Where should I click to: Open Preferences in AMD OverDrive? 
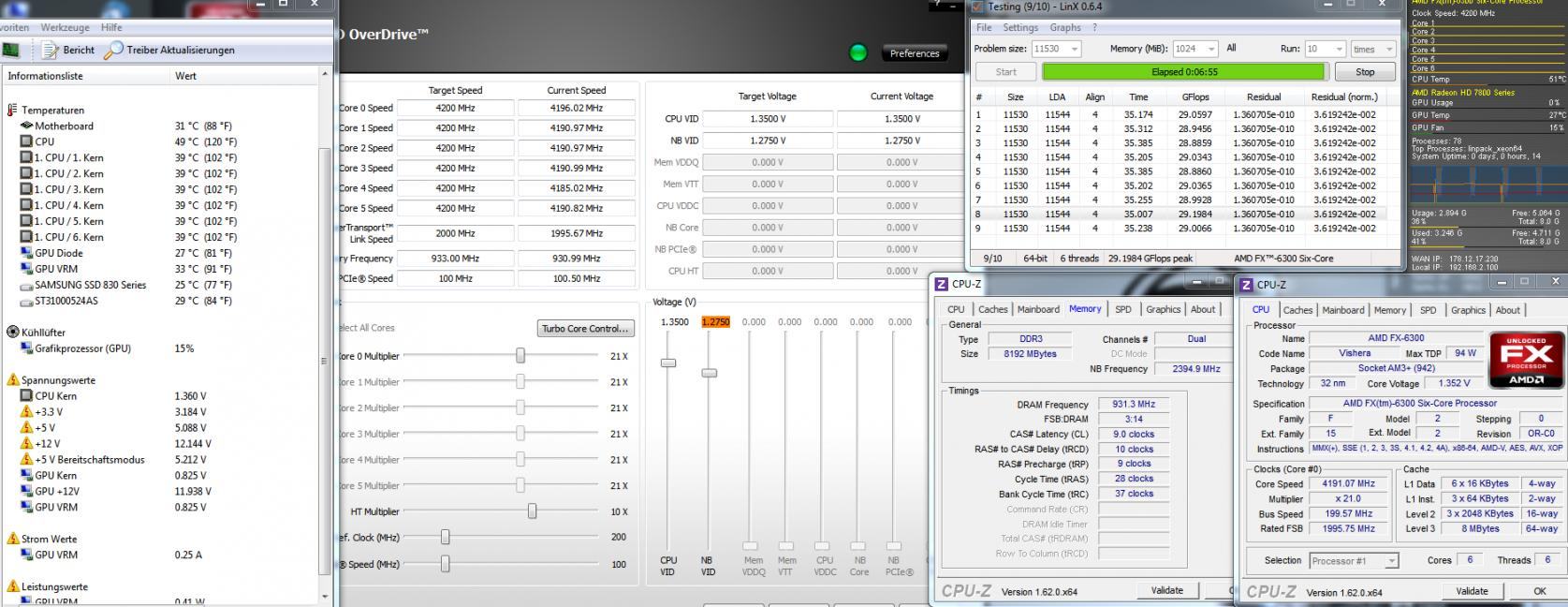pos(915,53)
